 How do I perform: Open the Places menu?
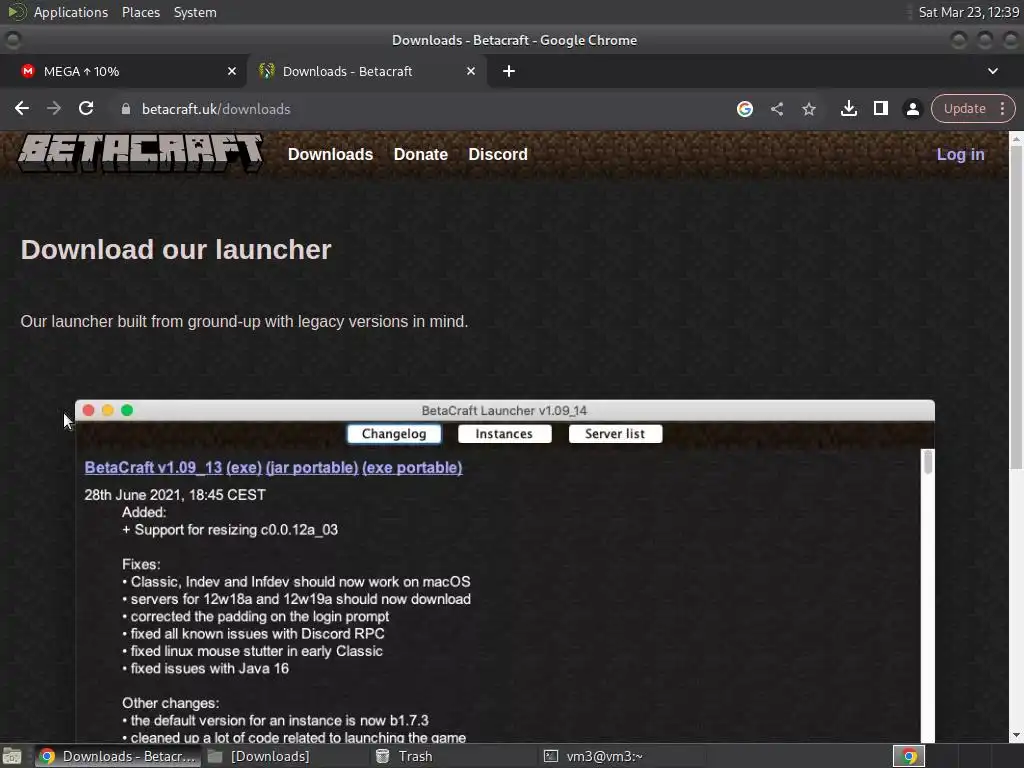pyautogui.click(x=140, y=12)
